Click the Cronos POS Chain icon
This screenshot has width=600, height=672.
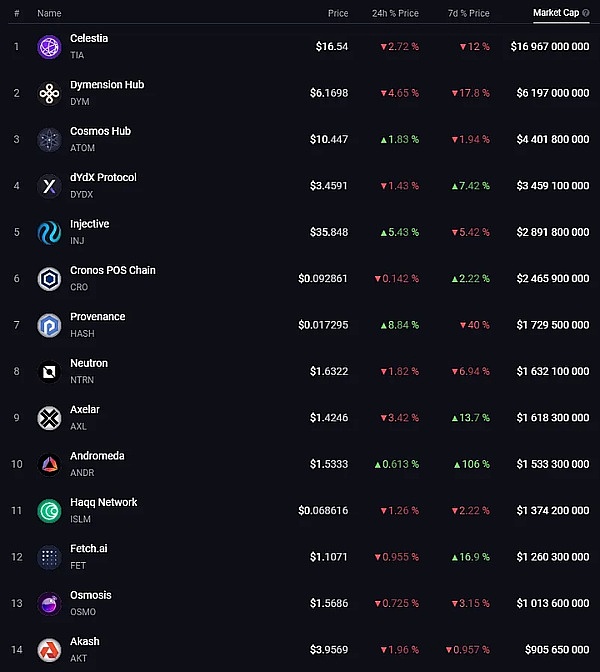pyautogui.click(x=49, y=278)
